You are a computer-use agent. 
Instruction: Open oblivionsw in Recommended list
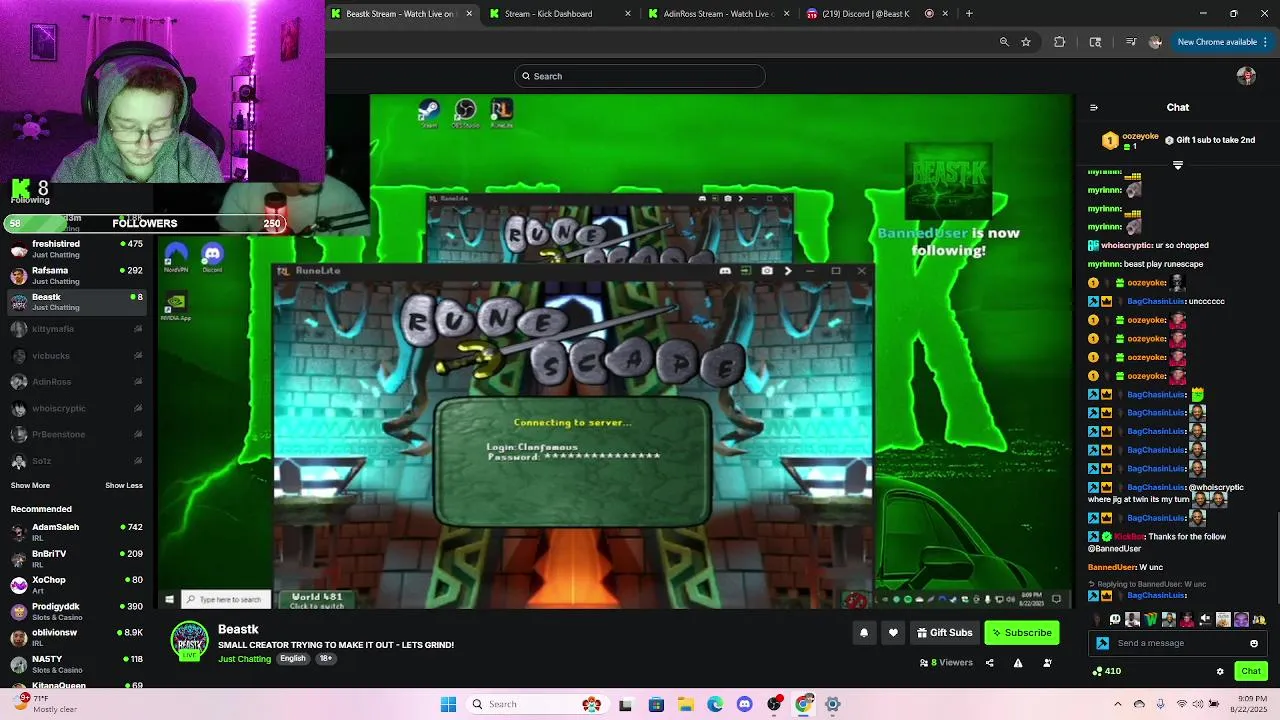tap(77, 637)
